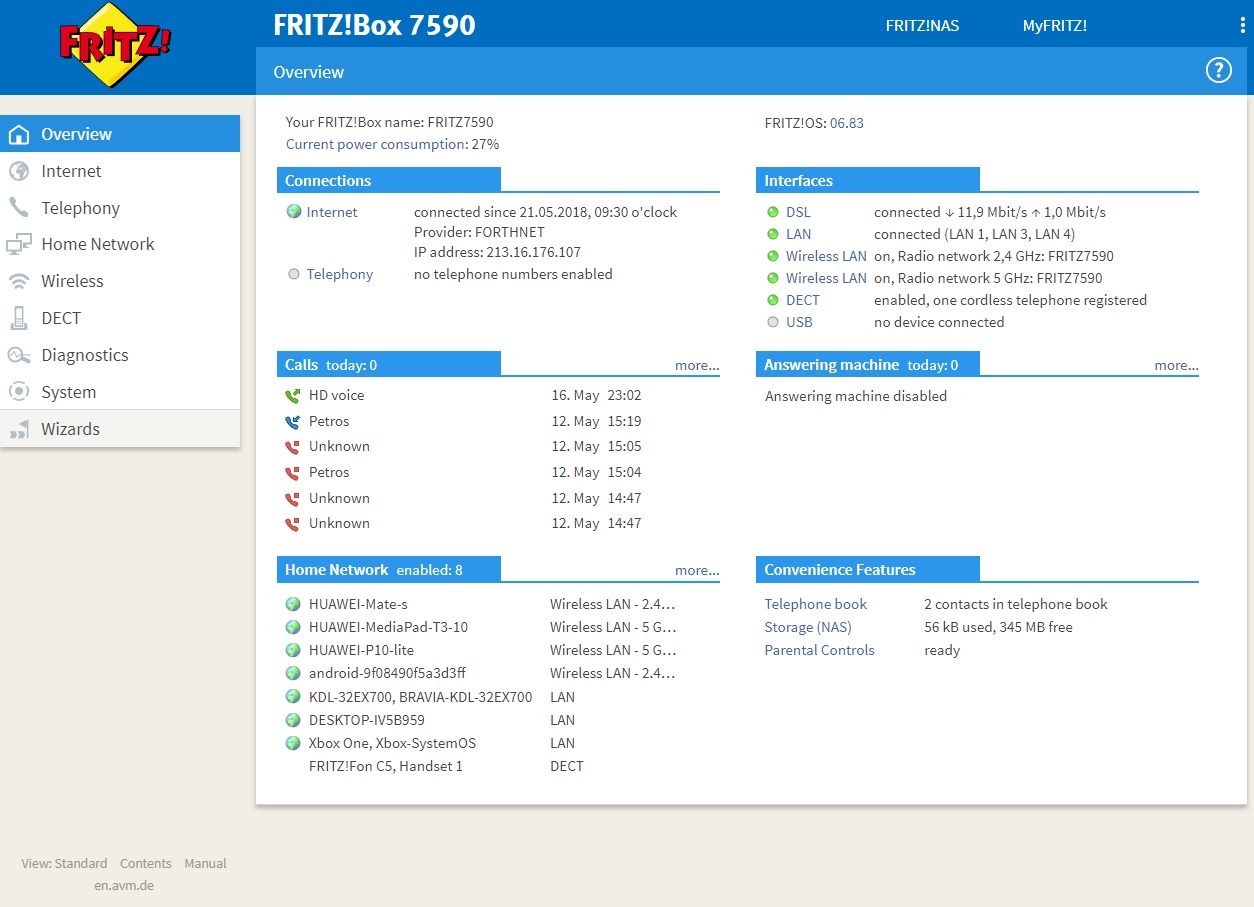
Task: Click the Wireless LAN 5 GHz link
Action: (x=826, y=278)
